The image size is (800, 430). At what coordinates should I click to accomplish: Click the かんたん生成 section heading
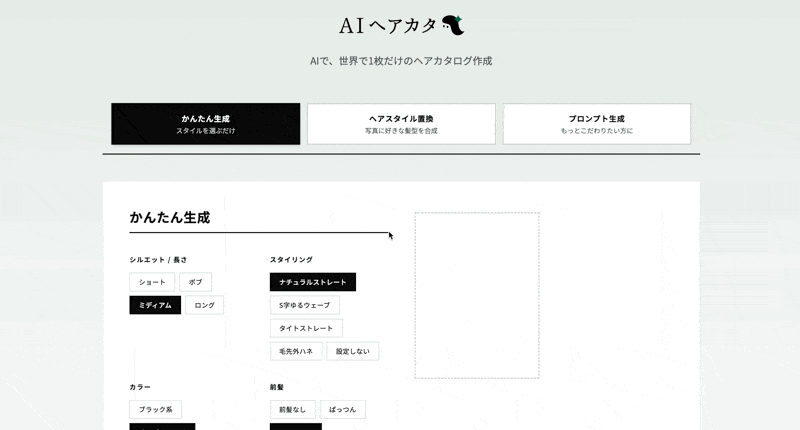pos(169,218)
